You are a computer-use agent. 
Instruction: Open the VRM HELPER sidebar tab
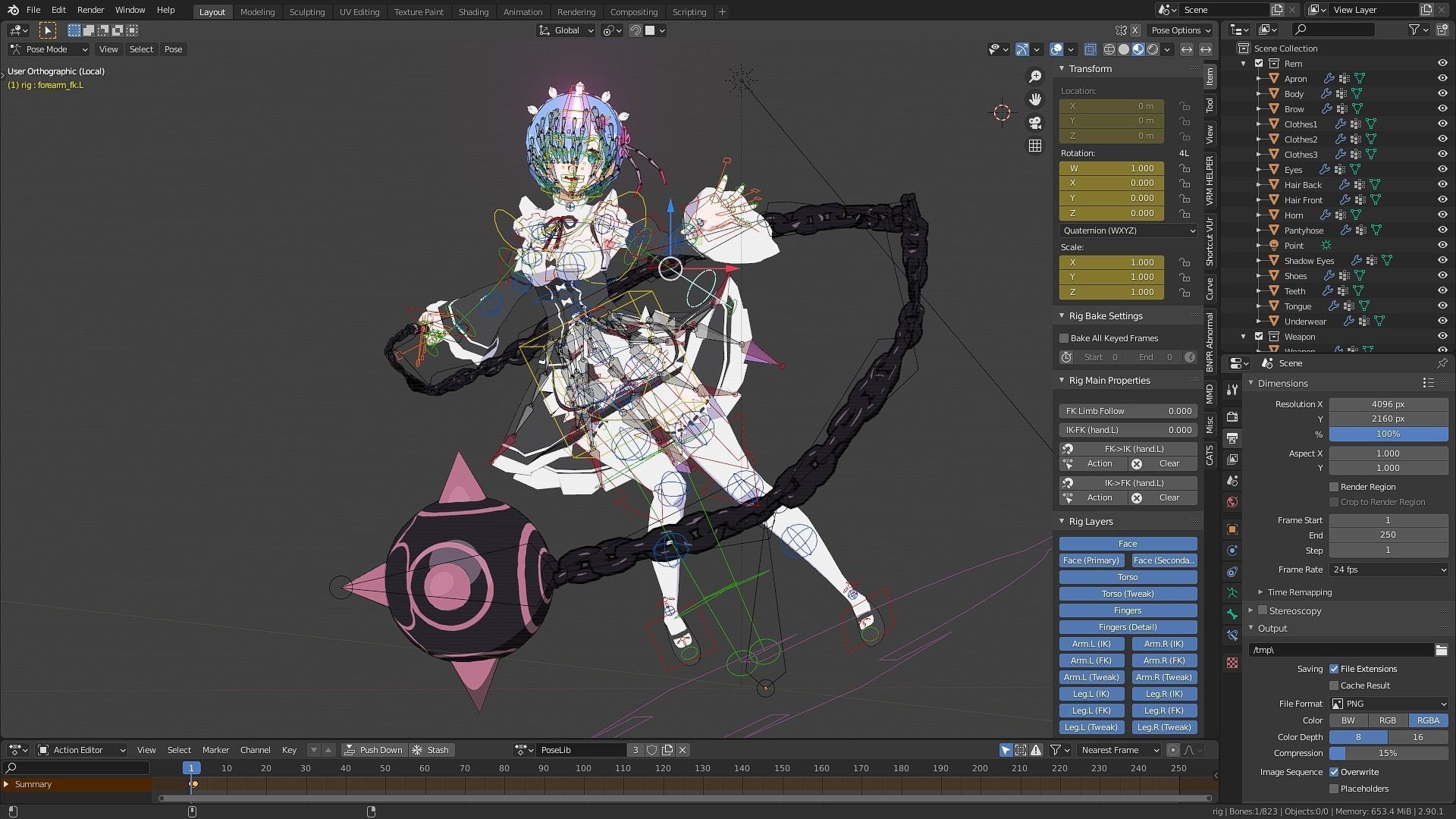[x=1210, y=180]
